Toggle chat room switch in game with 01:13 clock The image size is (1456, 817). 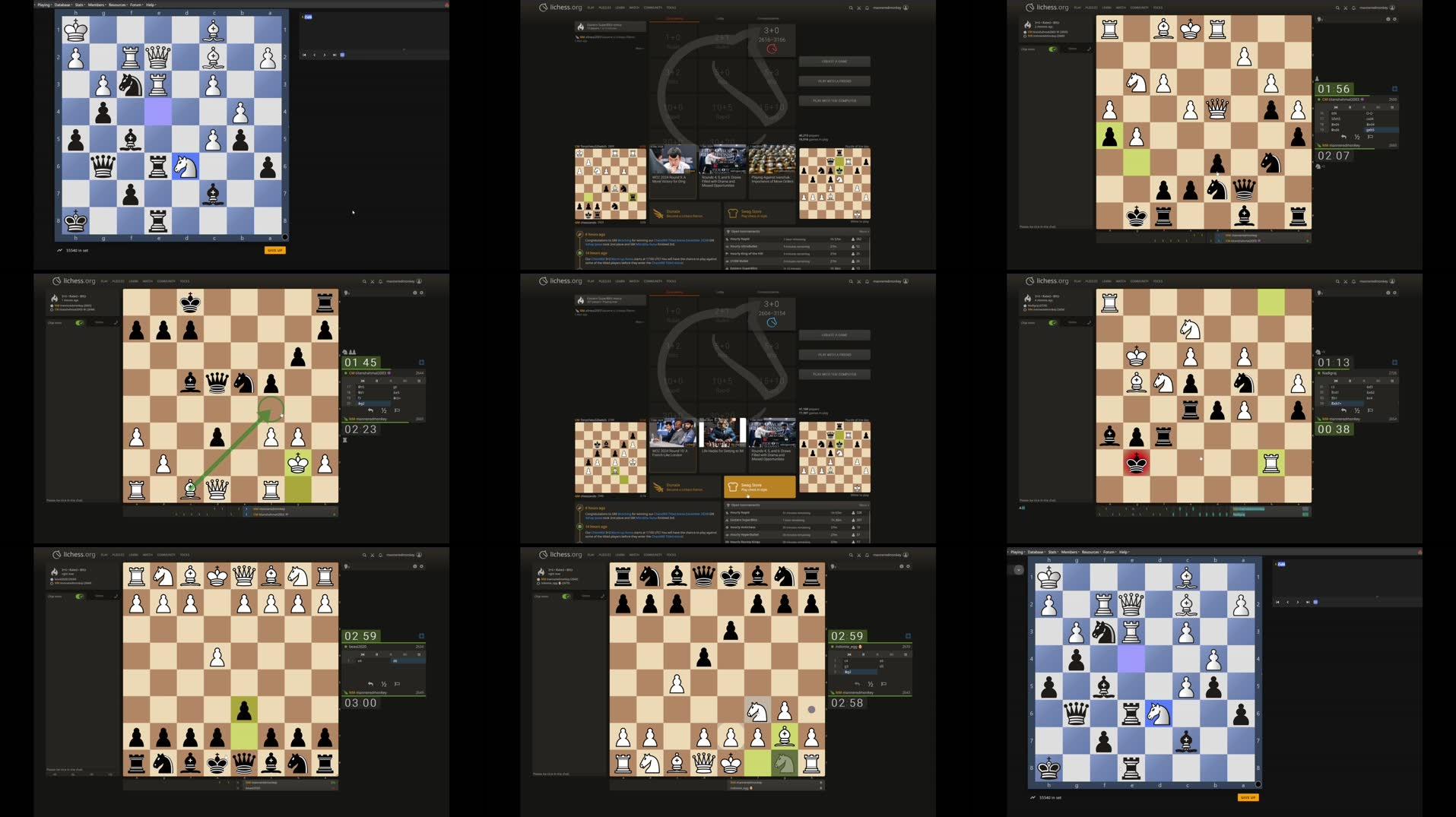pos(1053,323)
